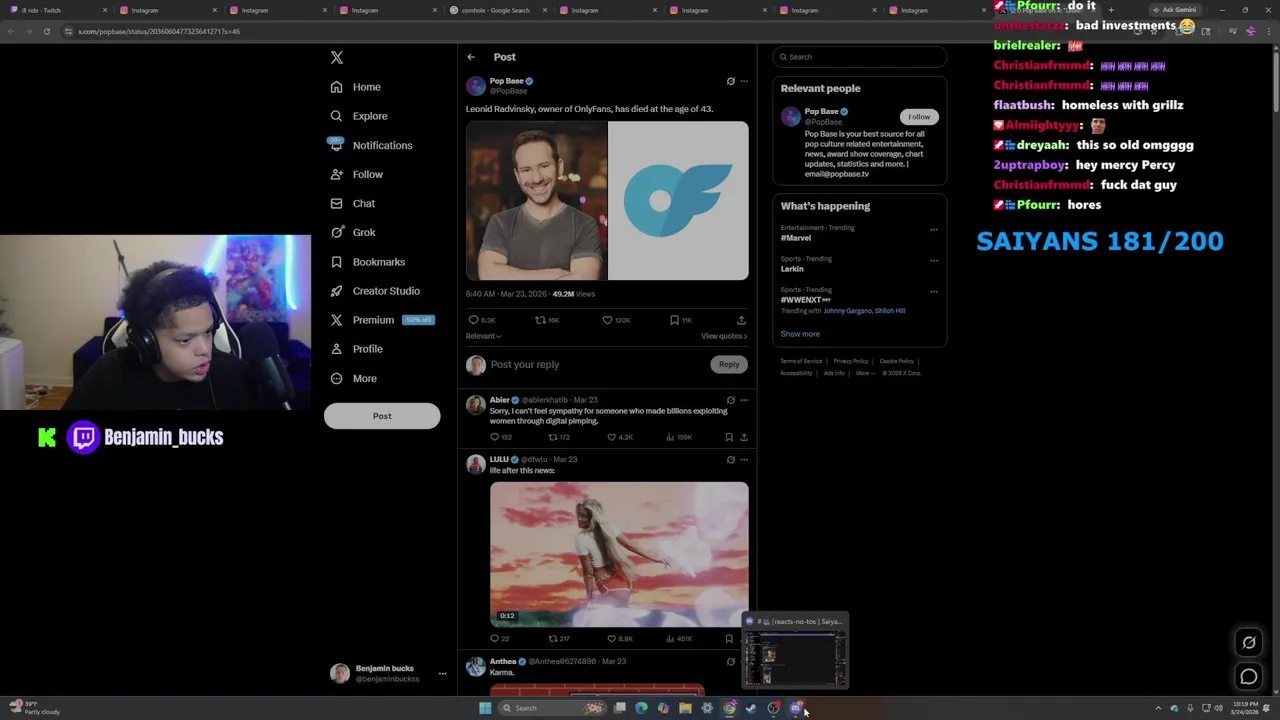Viewport: 1280px width, 720px height.
Task: Open options for the Larkin trend
Action: pyautogui.click(x=934, y=260)
